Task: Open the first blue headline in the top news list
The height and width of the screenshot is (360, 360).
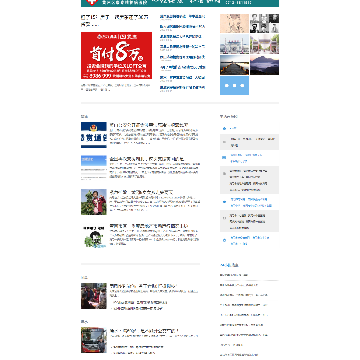Action: [x=182, y=16]
